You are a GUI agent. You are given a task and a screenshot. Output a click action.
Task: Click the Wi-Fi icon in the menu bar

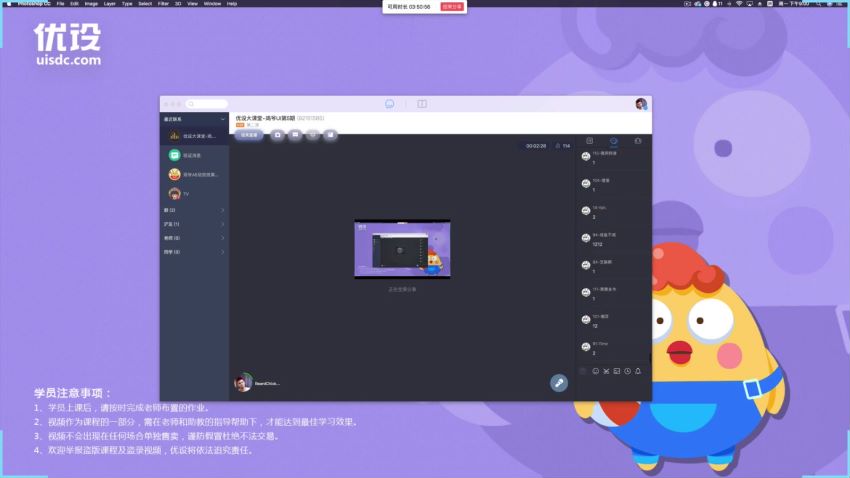(x=739, y=3)
